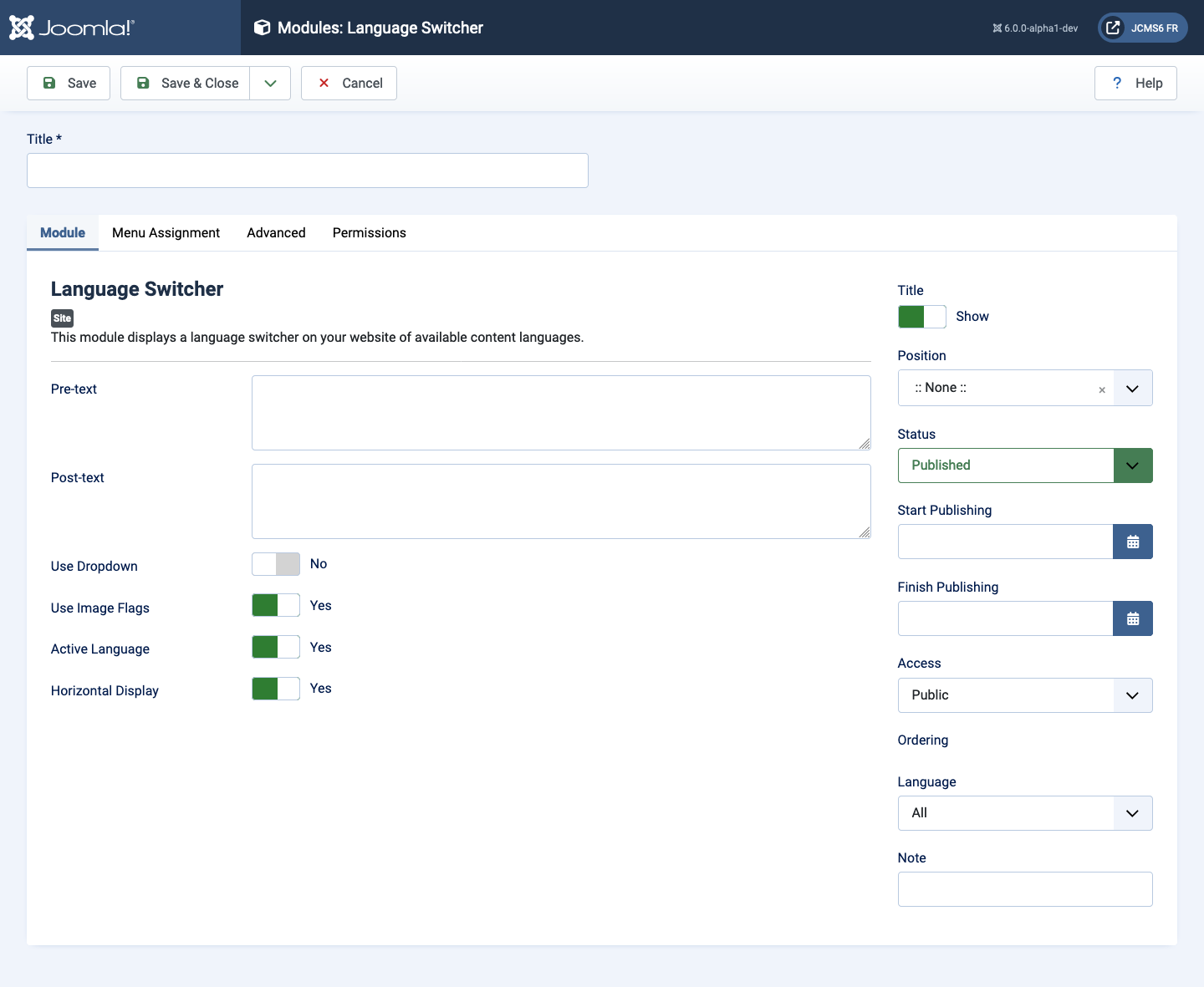1204x987 pixels.
Task: Click the Joomla logo
Action: (71, 28)
